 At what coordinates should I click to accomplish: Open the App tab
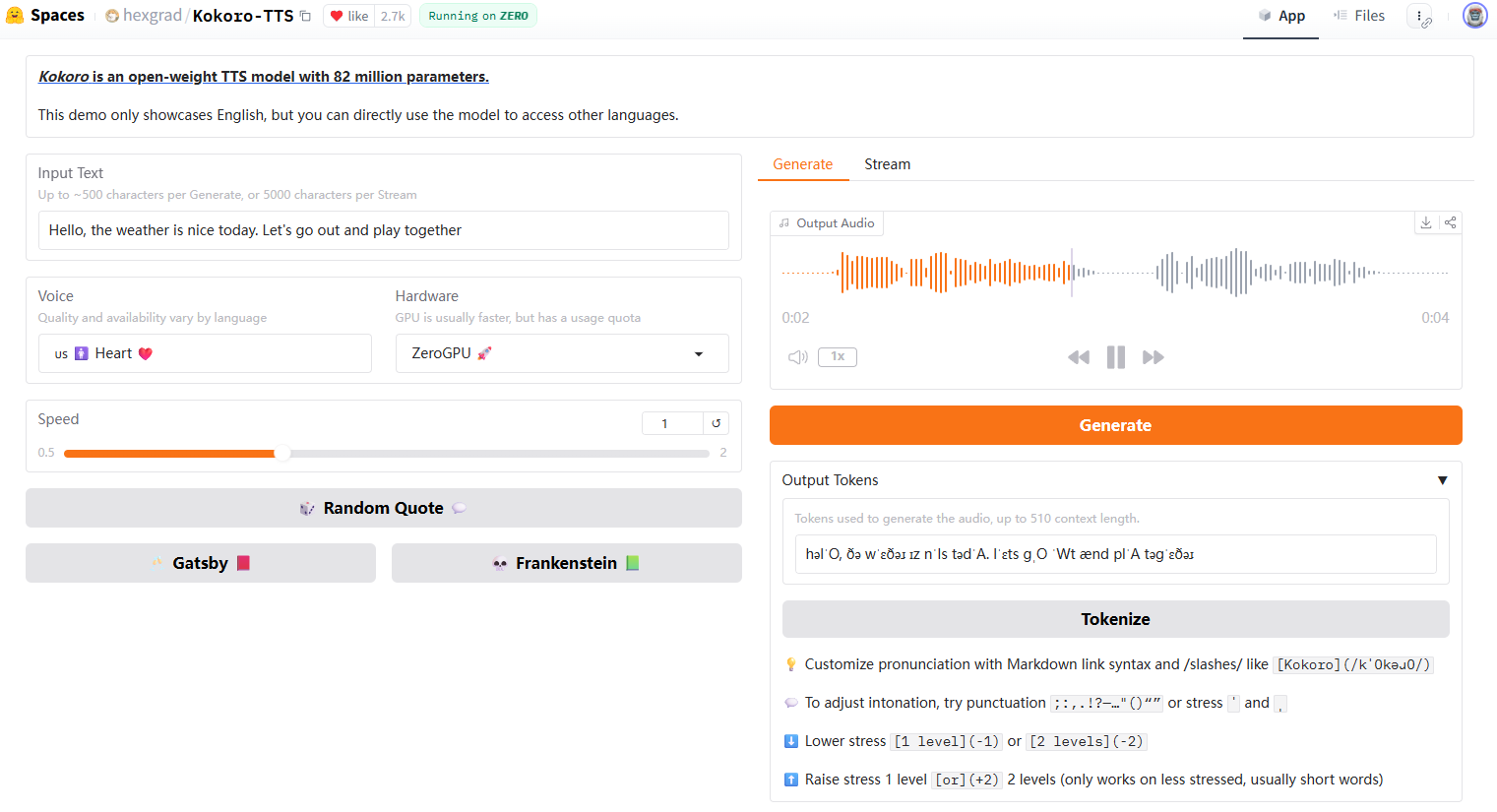(x=1280, y=16)
